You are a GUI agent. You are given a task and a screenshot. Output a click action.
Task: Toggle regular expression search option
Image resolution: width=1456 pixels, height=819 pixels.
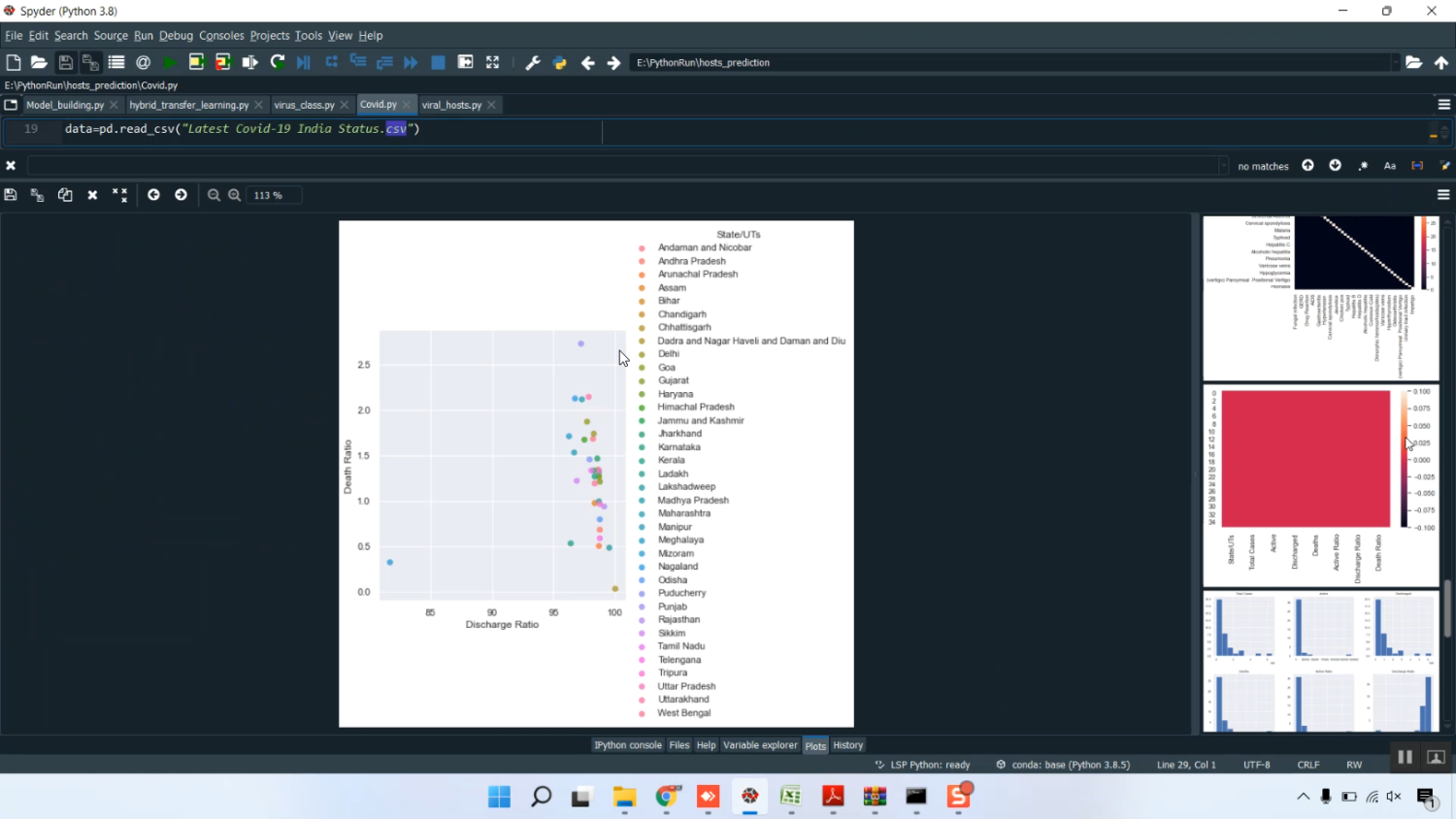pyautogui.click(x=1363, y=166)
